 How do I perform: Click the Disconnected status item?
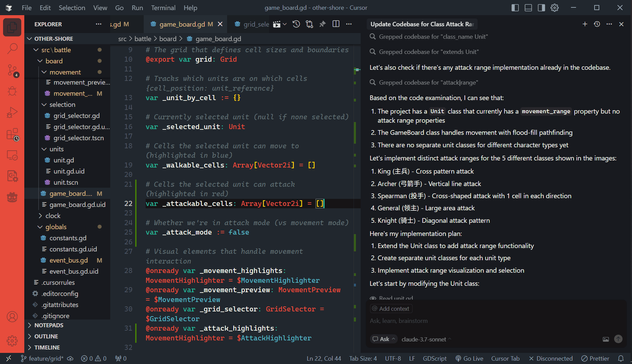tap(551, 358)
